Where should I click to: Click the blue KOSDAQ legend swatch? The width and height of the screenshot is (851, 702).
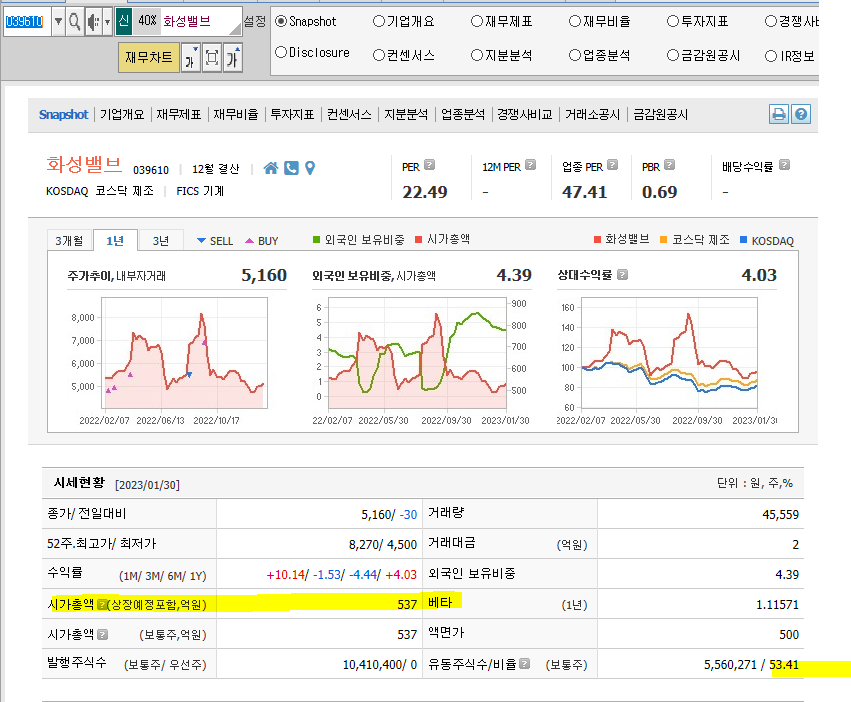[x=744, y=239]
